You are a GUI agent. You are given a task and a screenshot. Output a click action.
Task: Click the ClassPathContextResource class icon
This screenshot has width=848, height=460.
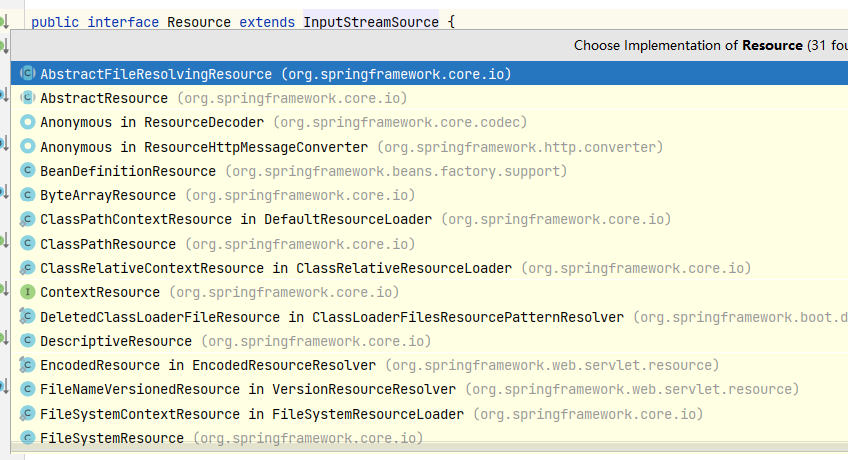[x=28, y=219]
